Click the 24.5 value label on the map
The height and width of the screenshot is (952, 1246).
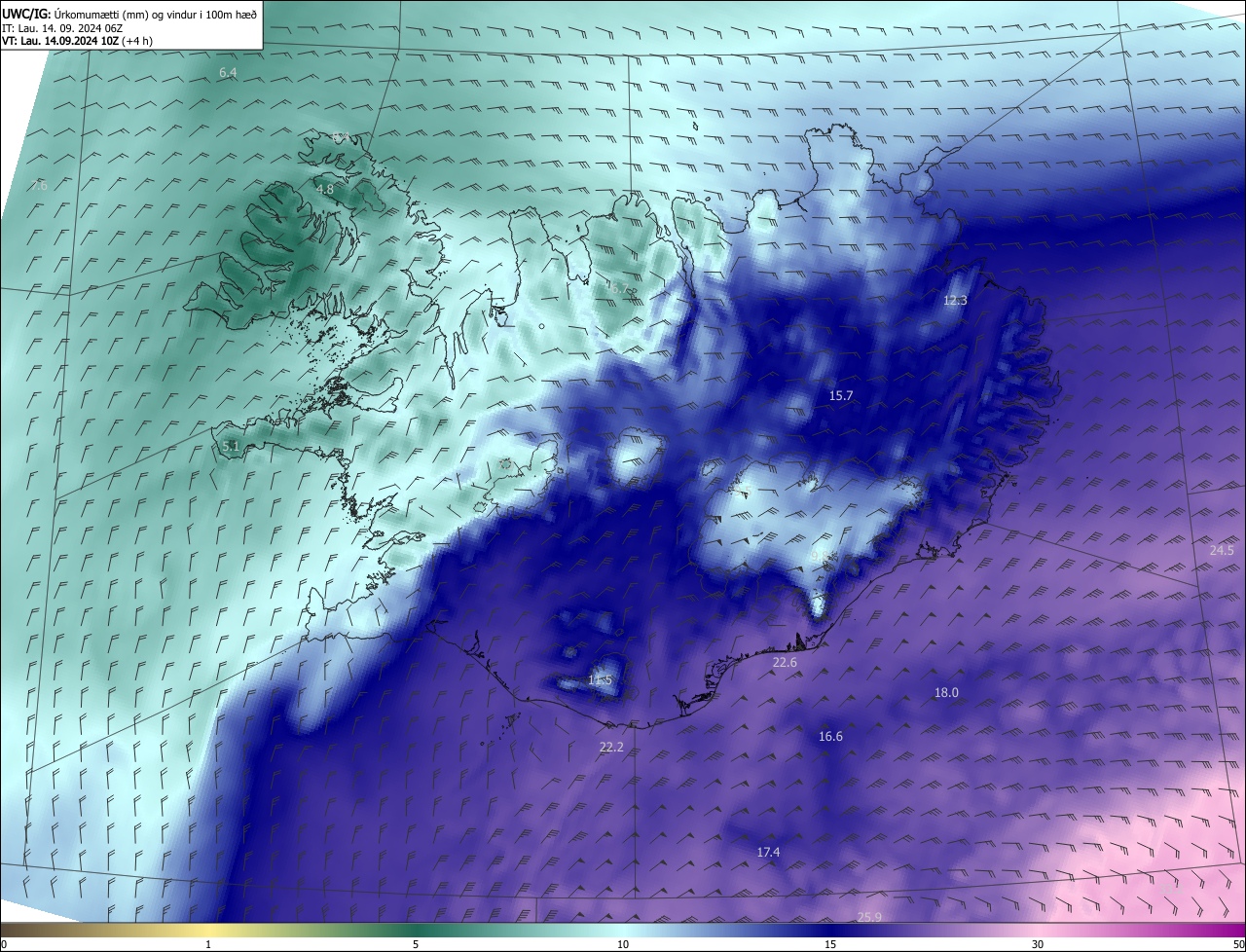(x=1222, y=550)
